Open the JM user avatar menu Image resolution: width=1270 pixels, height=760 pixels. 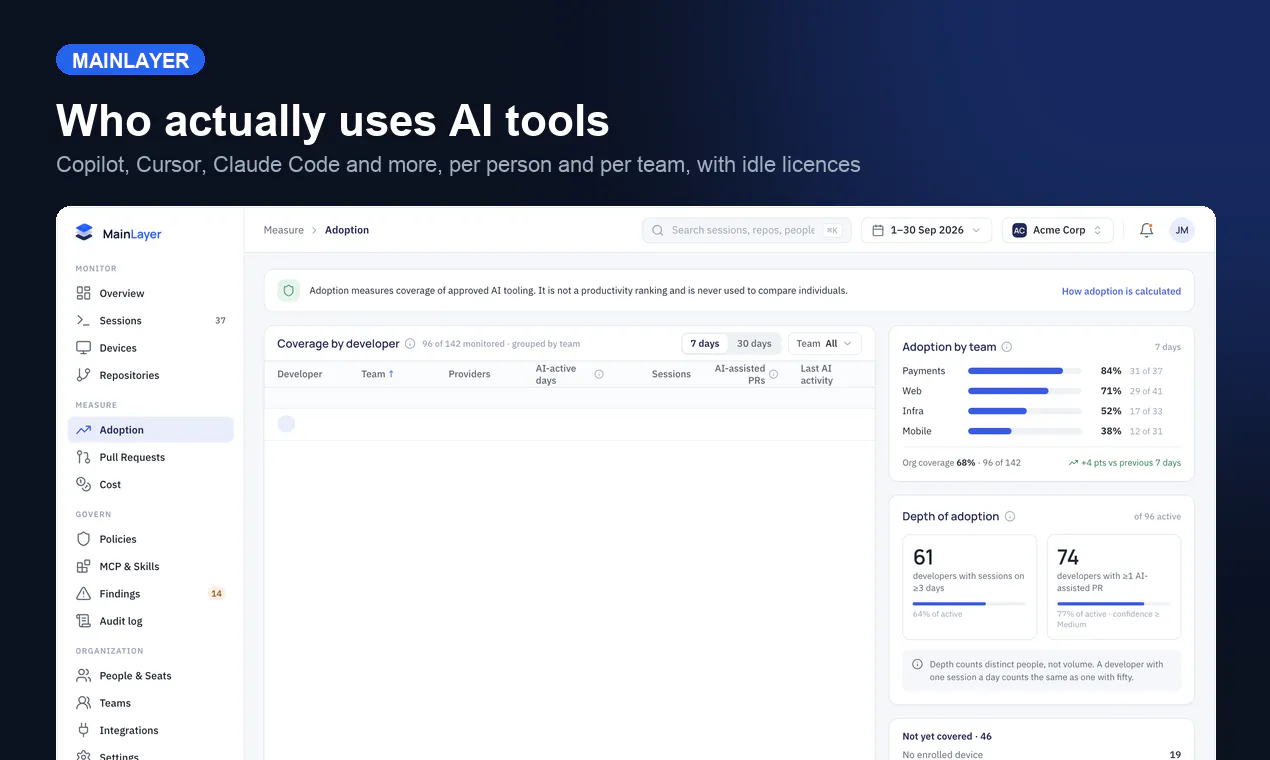pos(1182,230)
